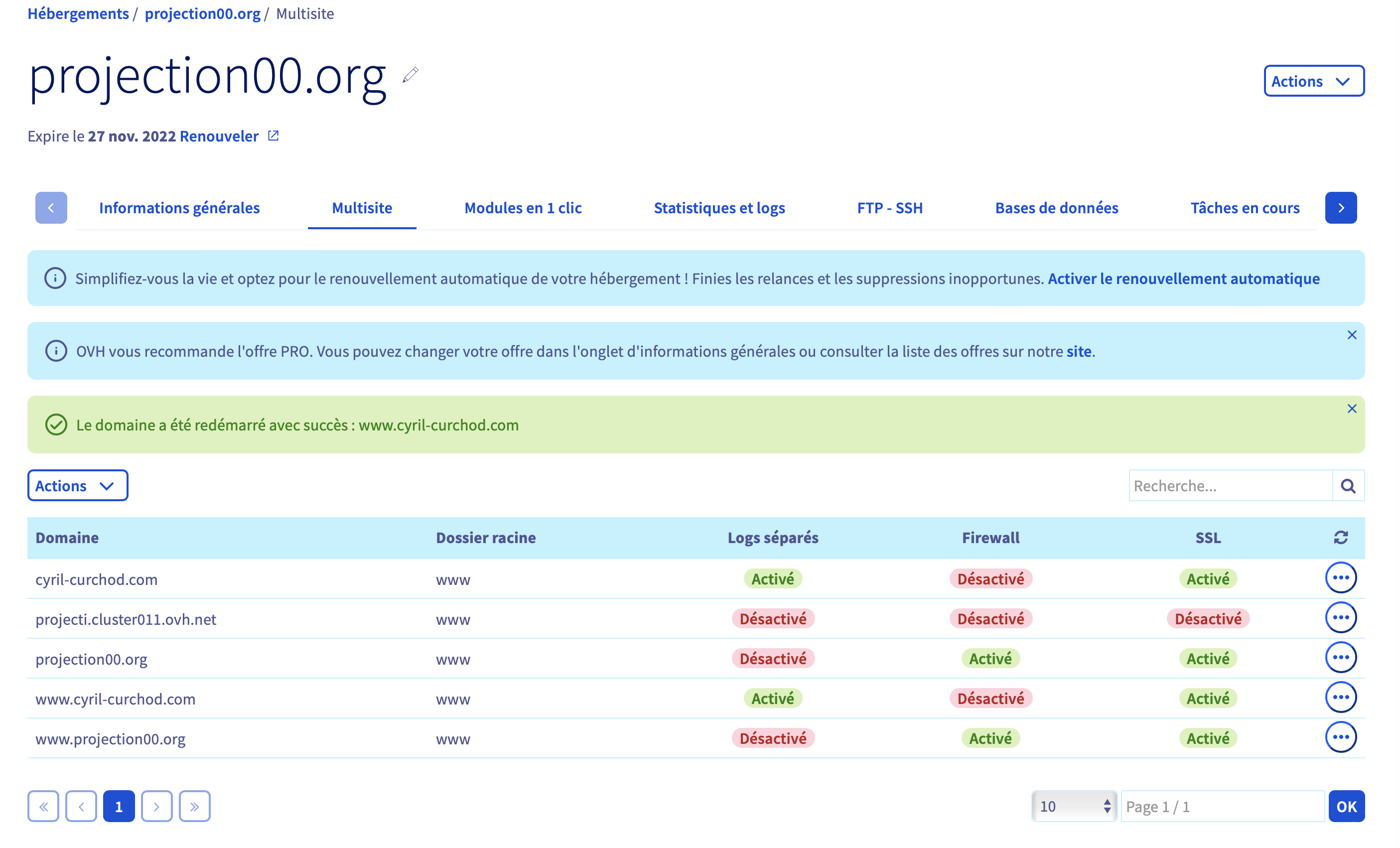Screen dimensions: 1400x848
Task: Click into the Recherche search field
Action: pyautogui.click(x=1230, y=486)
